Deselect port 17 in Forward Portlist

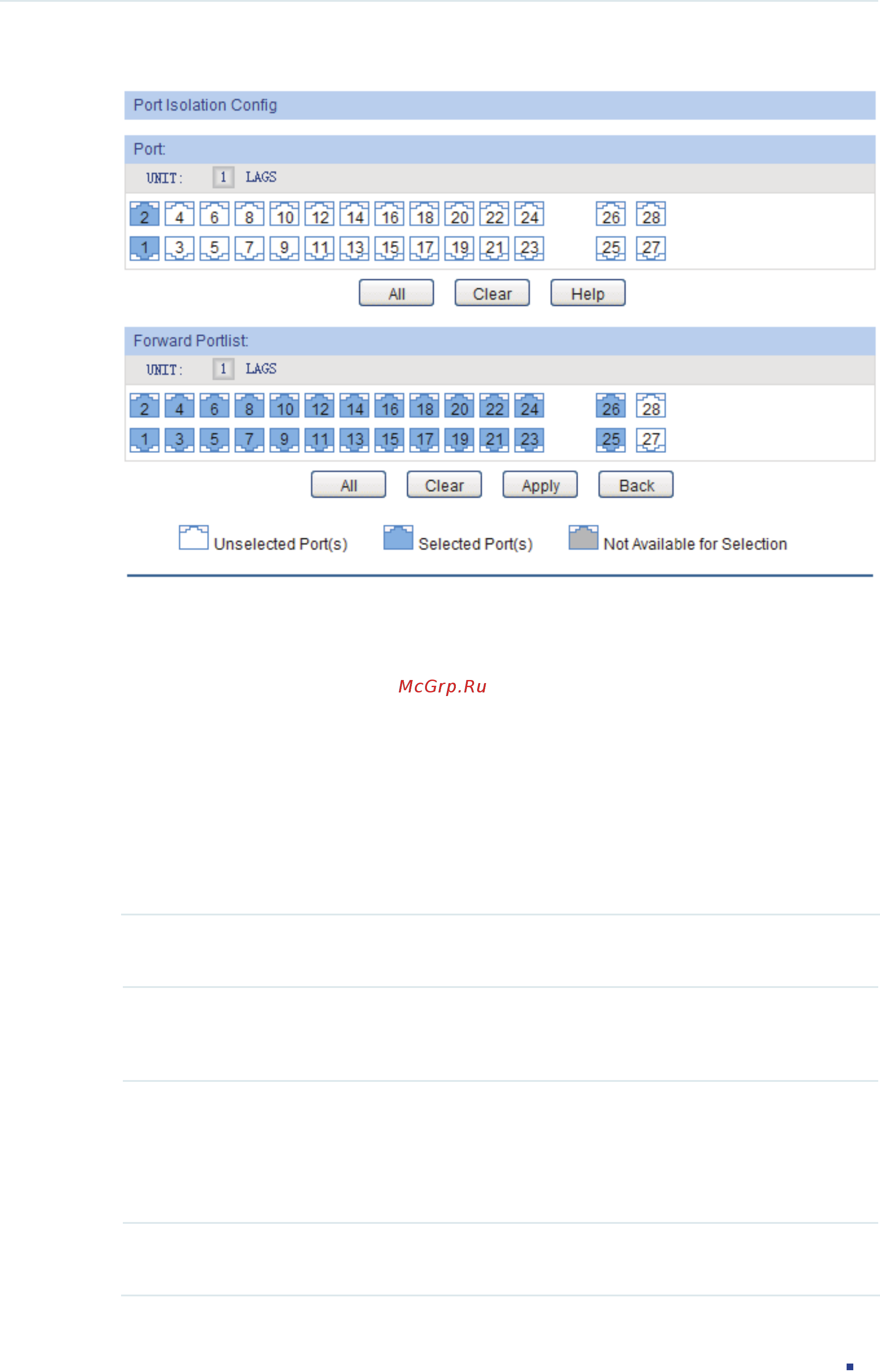pos(425,441)
